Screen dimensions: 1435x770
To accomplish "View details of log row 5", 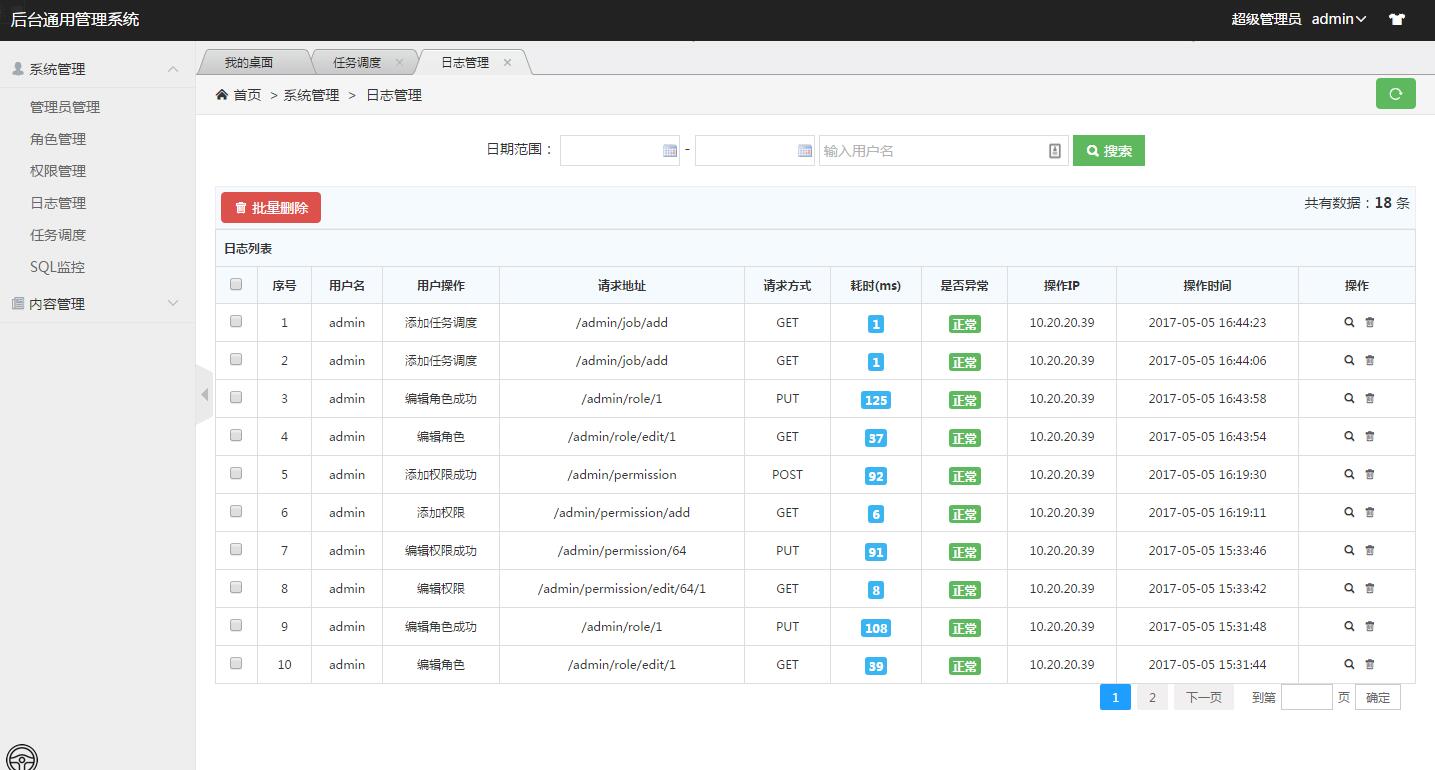I will pos(1349,474).
